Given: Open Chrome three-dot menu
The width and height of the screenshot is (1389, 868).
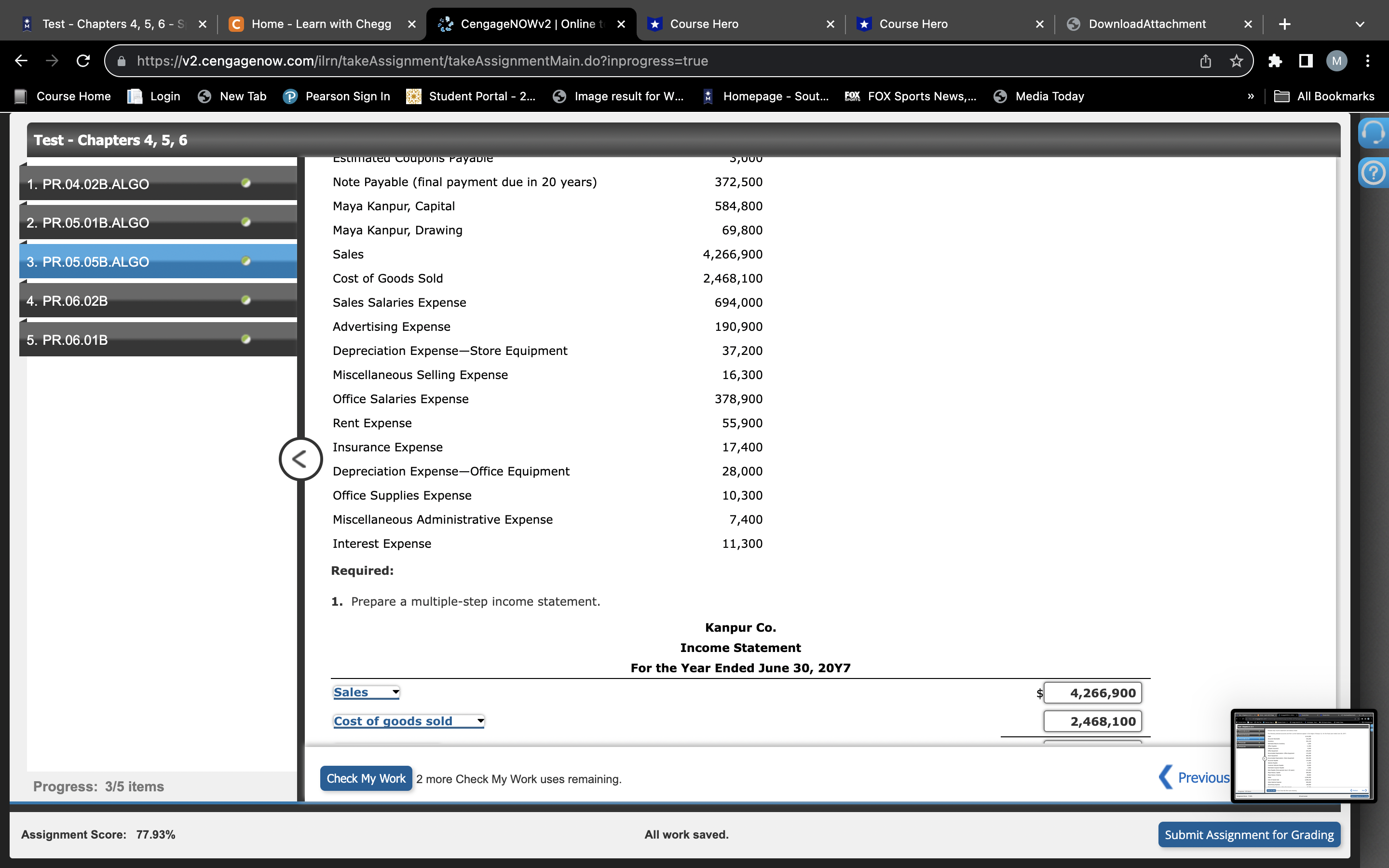Looking at the screenshot, I should pos(1368,61).
